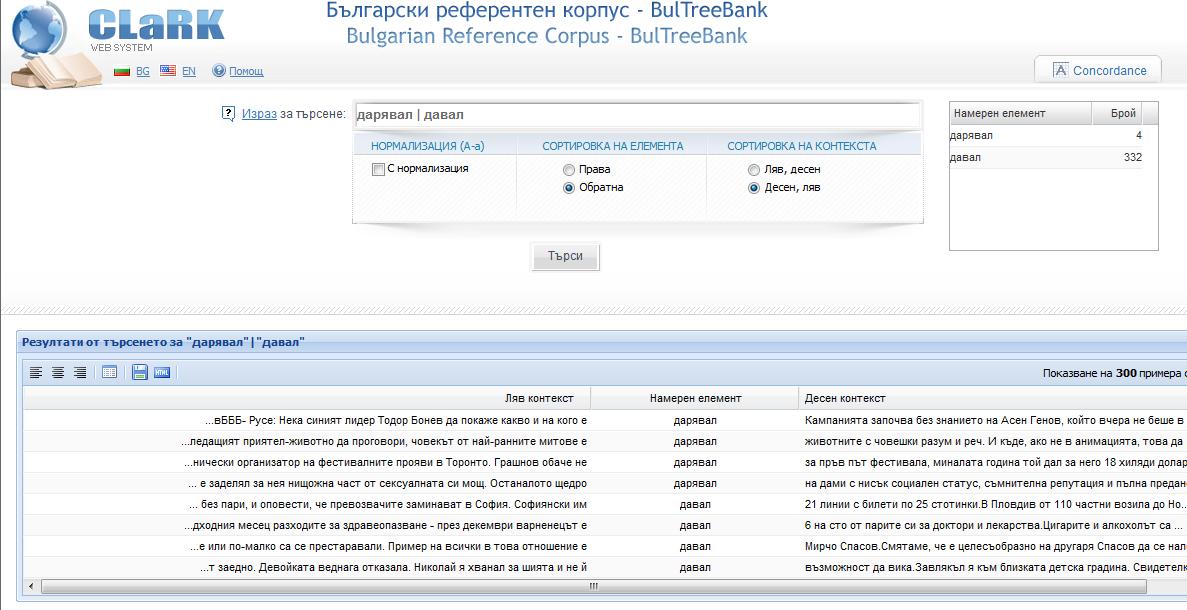The height and width of the screenshot is (610, 1187).
Task: Click the 'Брой' column header
Action: (1117, 114)
